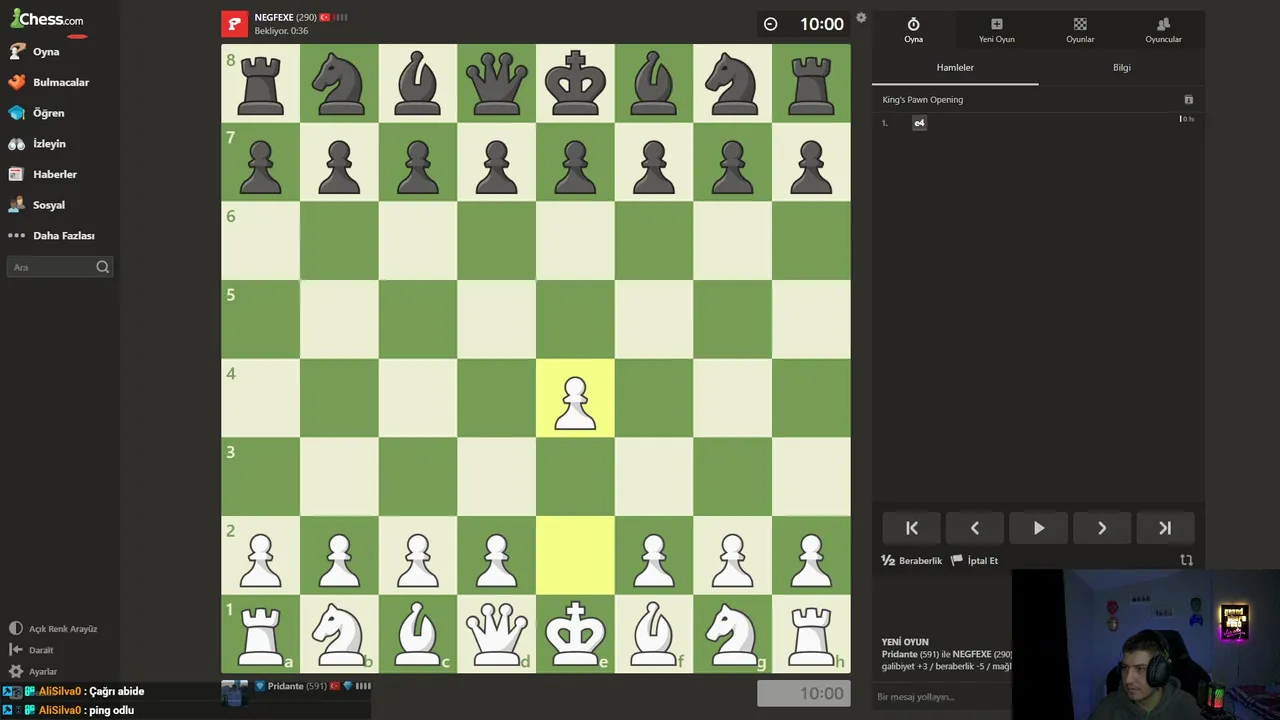Click the King's Pawn Opening label

[922, 100]
